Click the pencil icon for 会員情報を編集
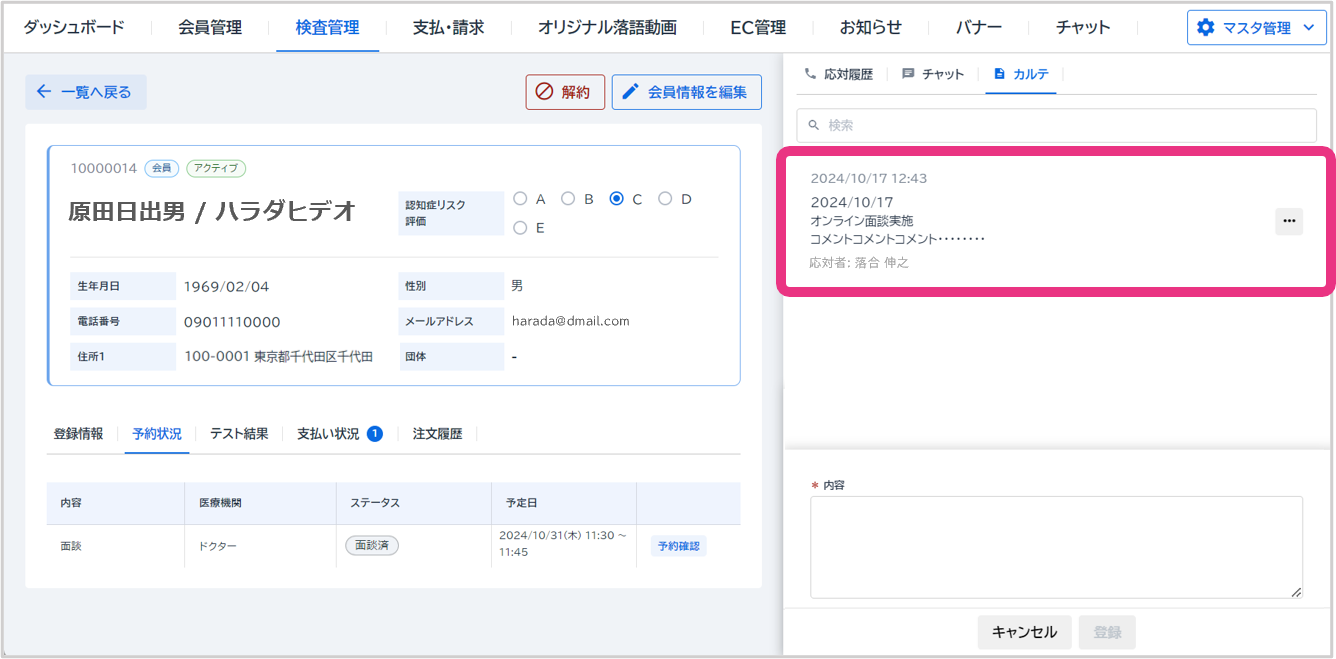1336x659 pixels. pyautogui.click(x=630, y=92)
